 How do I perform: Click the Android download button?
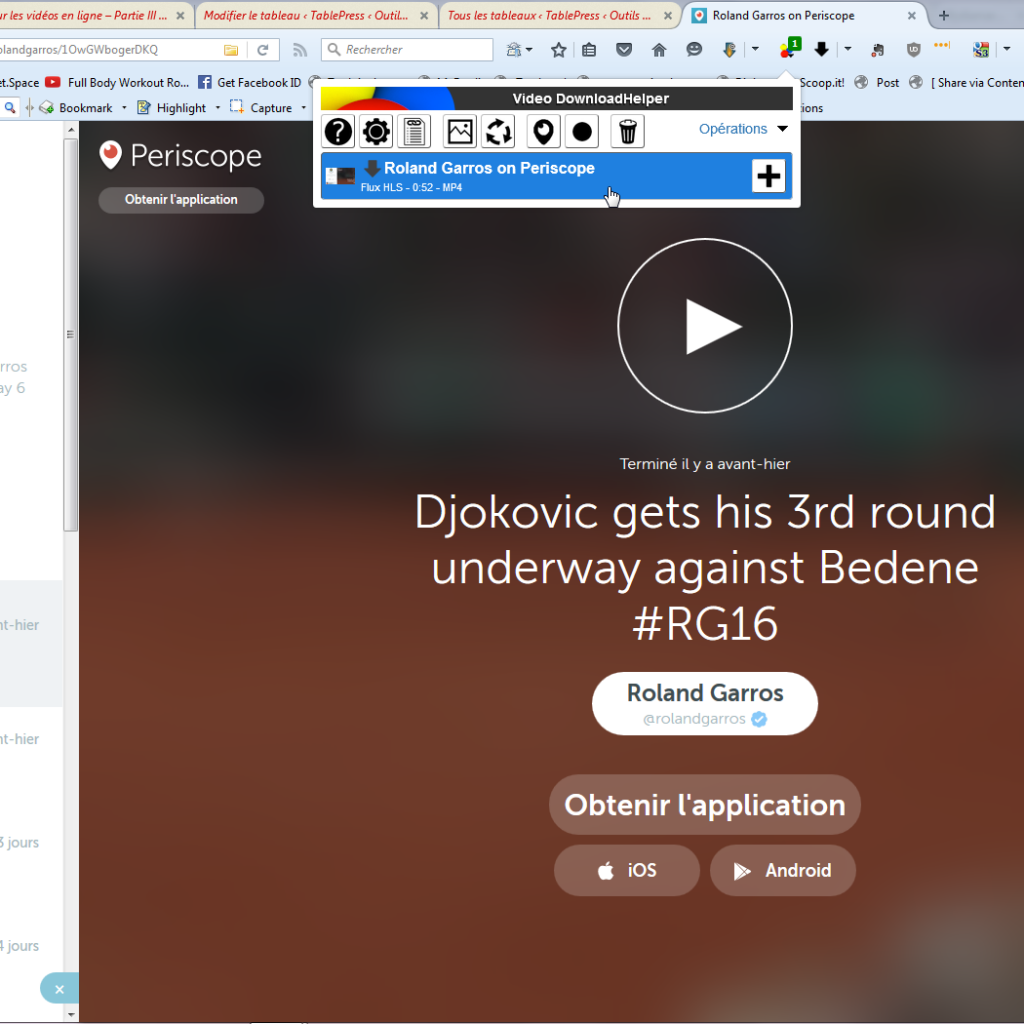click(783, 871)
